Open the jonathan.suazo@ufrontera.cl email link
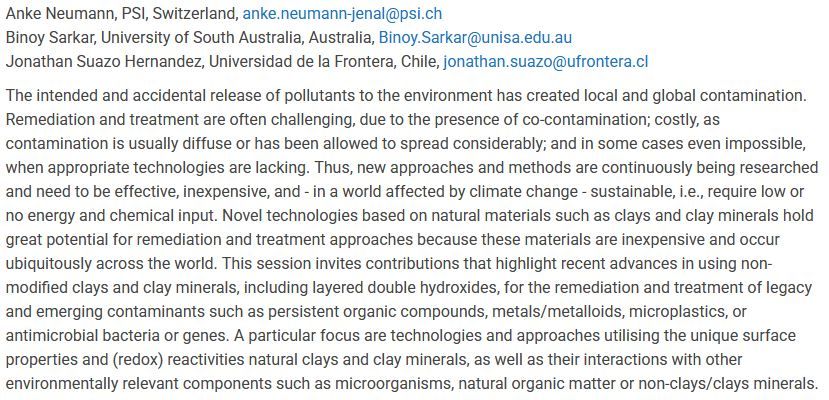The height and width of the screenshot is (400, 829). (546, 62)
